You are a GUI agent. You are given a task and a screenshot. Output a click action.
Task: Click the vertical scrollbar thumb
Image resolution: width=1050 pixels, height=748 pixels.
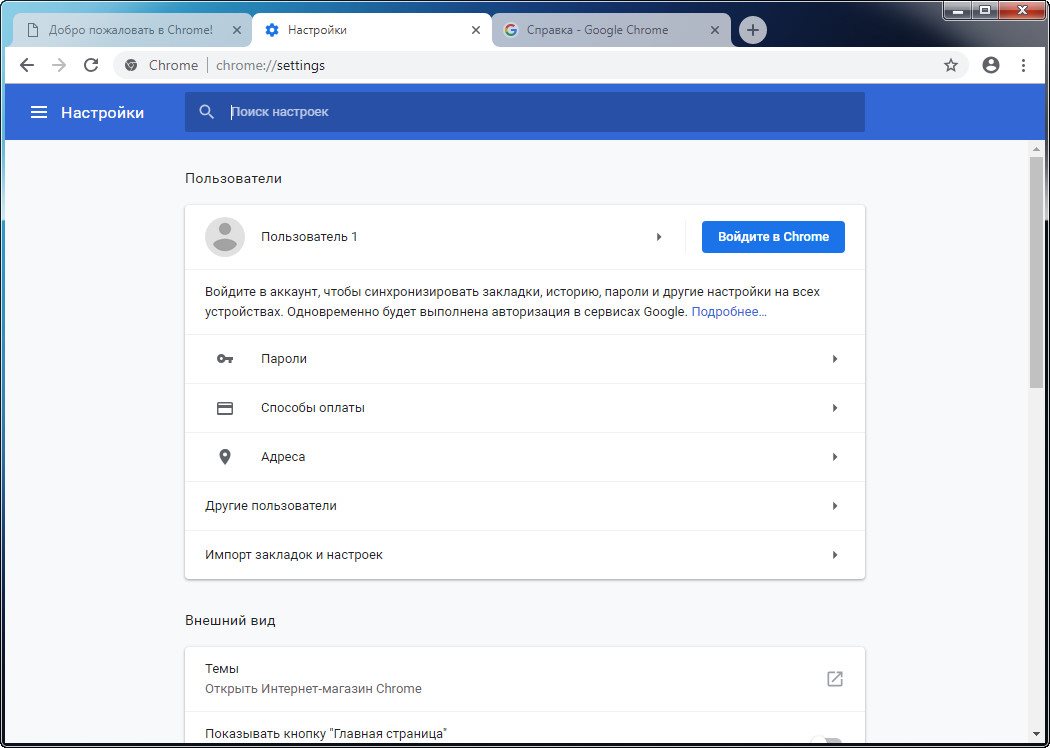(1036, 270)
